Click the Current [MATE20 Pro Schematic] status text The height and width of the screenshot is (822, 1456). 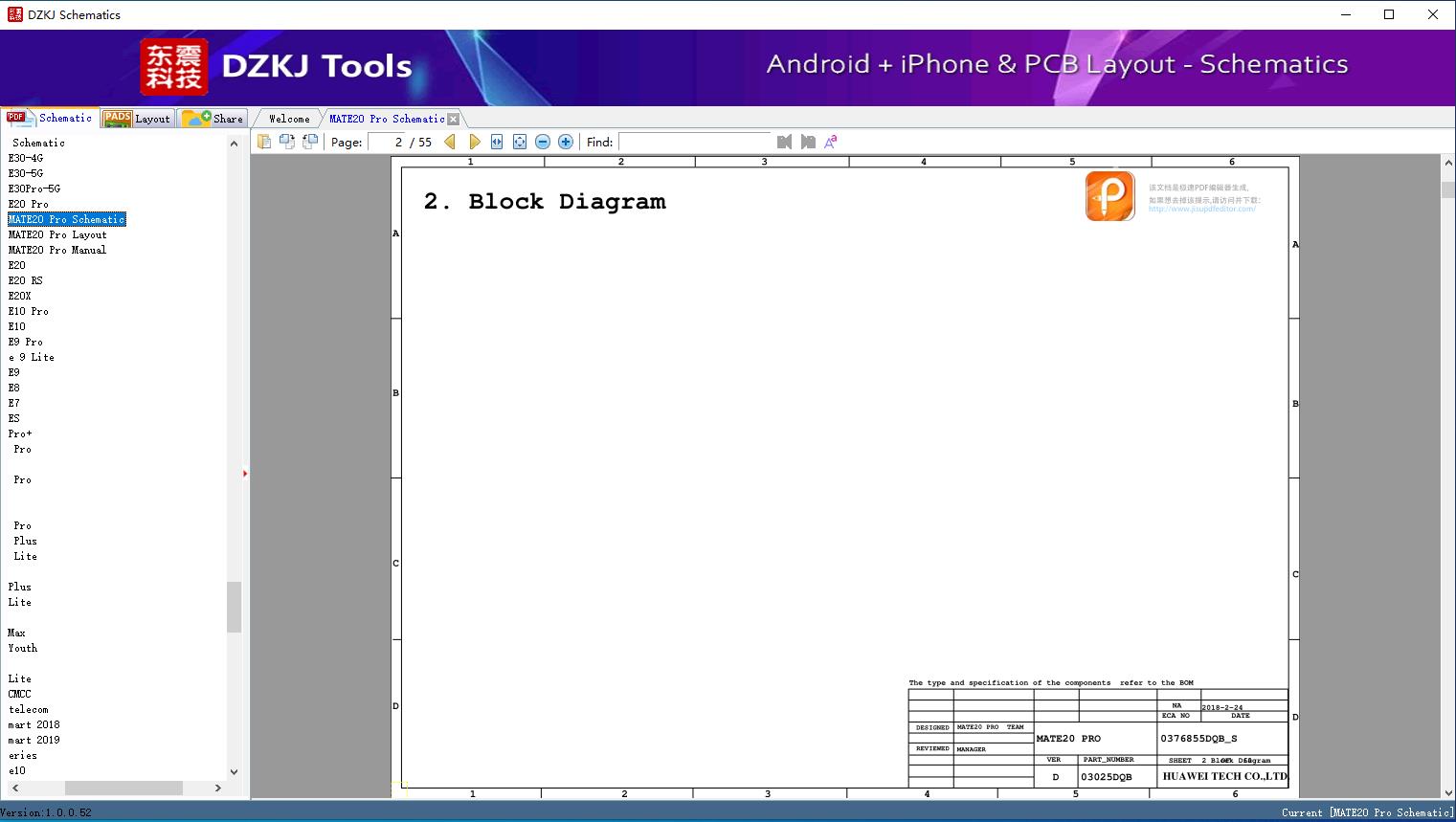pos(1368,812)
